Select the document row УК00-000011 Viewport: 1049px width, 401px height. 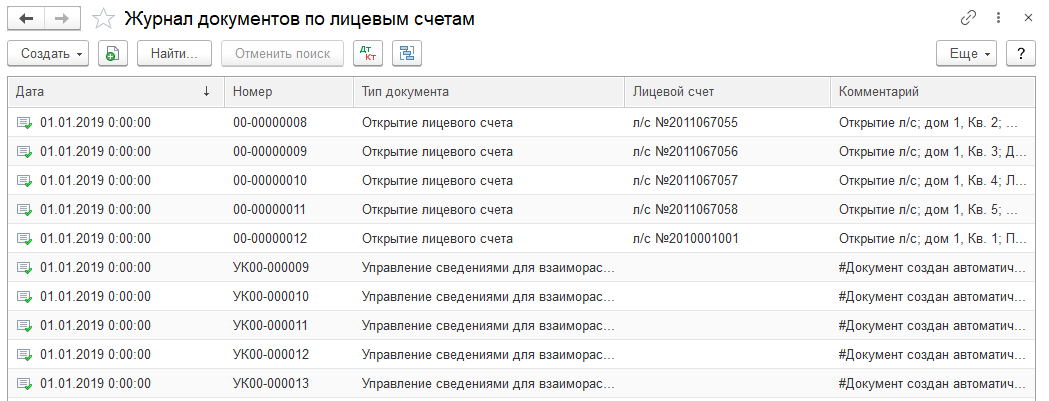click(271, 326)
